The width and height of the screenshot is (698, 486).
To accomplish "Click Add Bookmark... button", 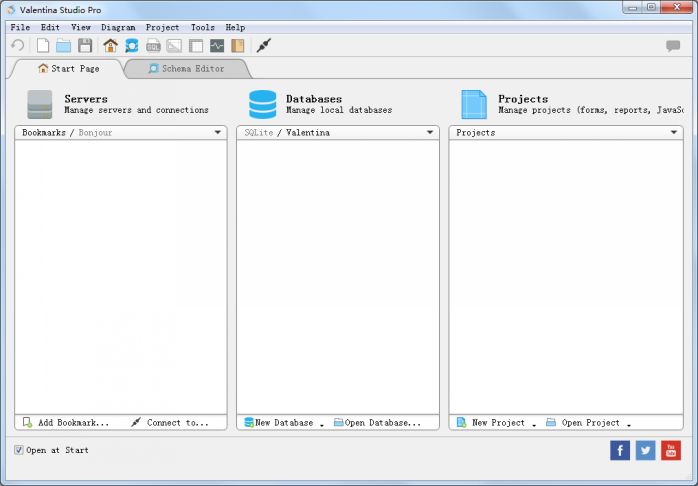I will [66, 422].
